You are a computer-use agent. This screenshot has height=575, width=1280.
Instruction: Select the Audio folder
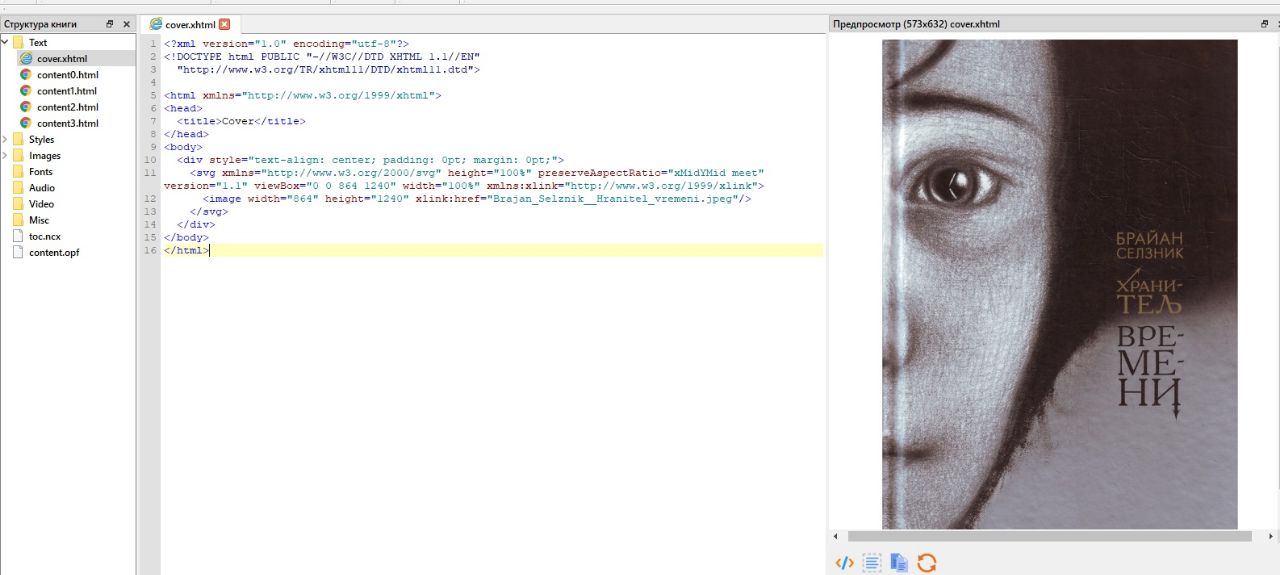[41, 187]
